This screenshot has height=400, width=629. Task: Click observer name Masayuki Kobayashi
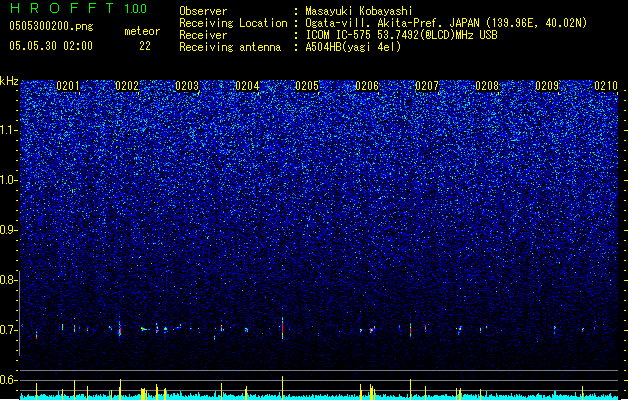coord(359,11)
